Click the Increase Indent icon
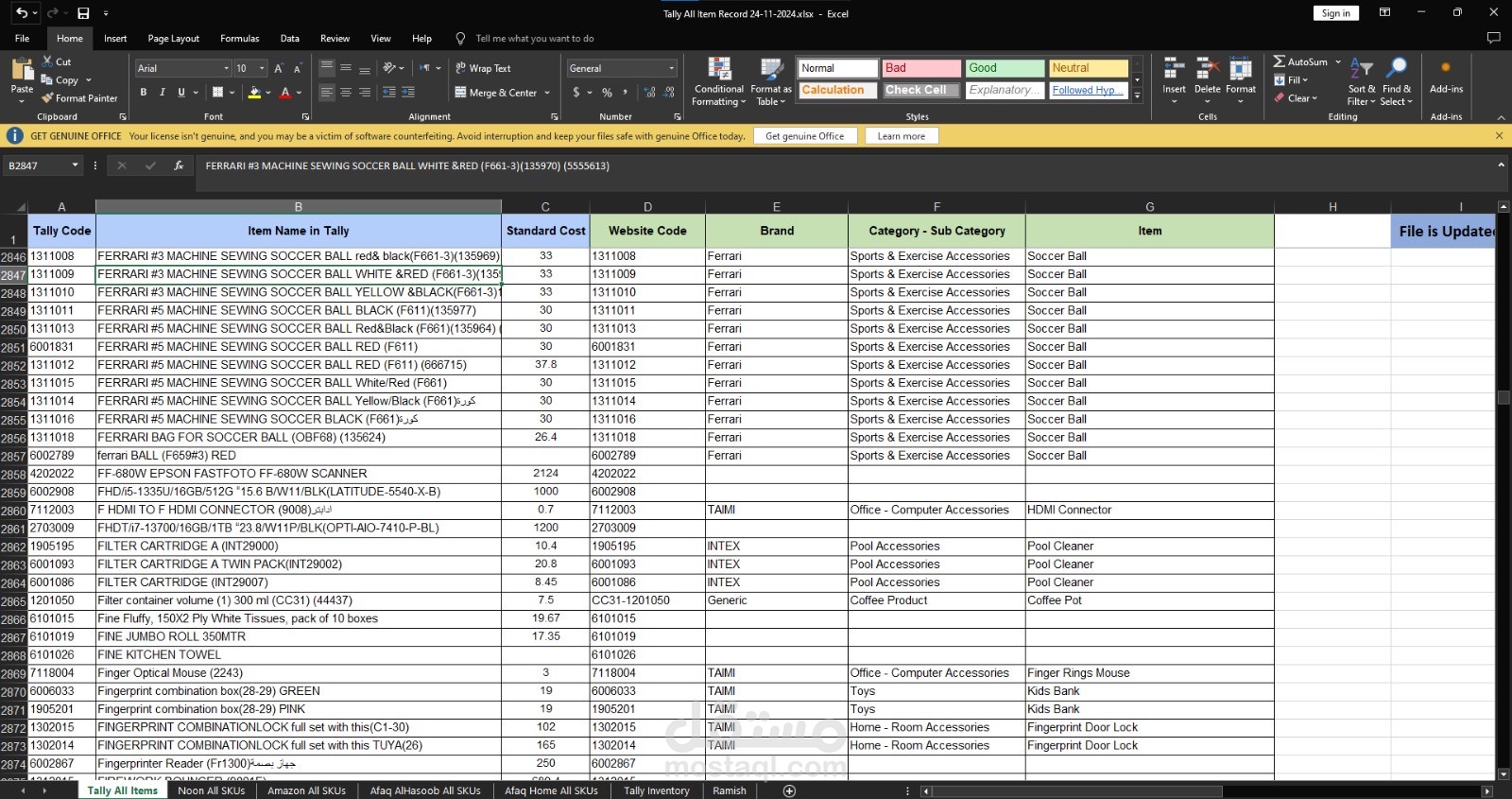Image resolution: width=1512 pixels, height=799 pixels. [408, 93]
